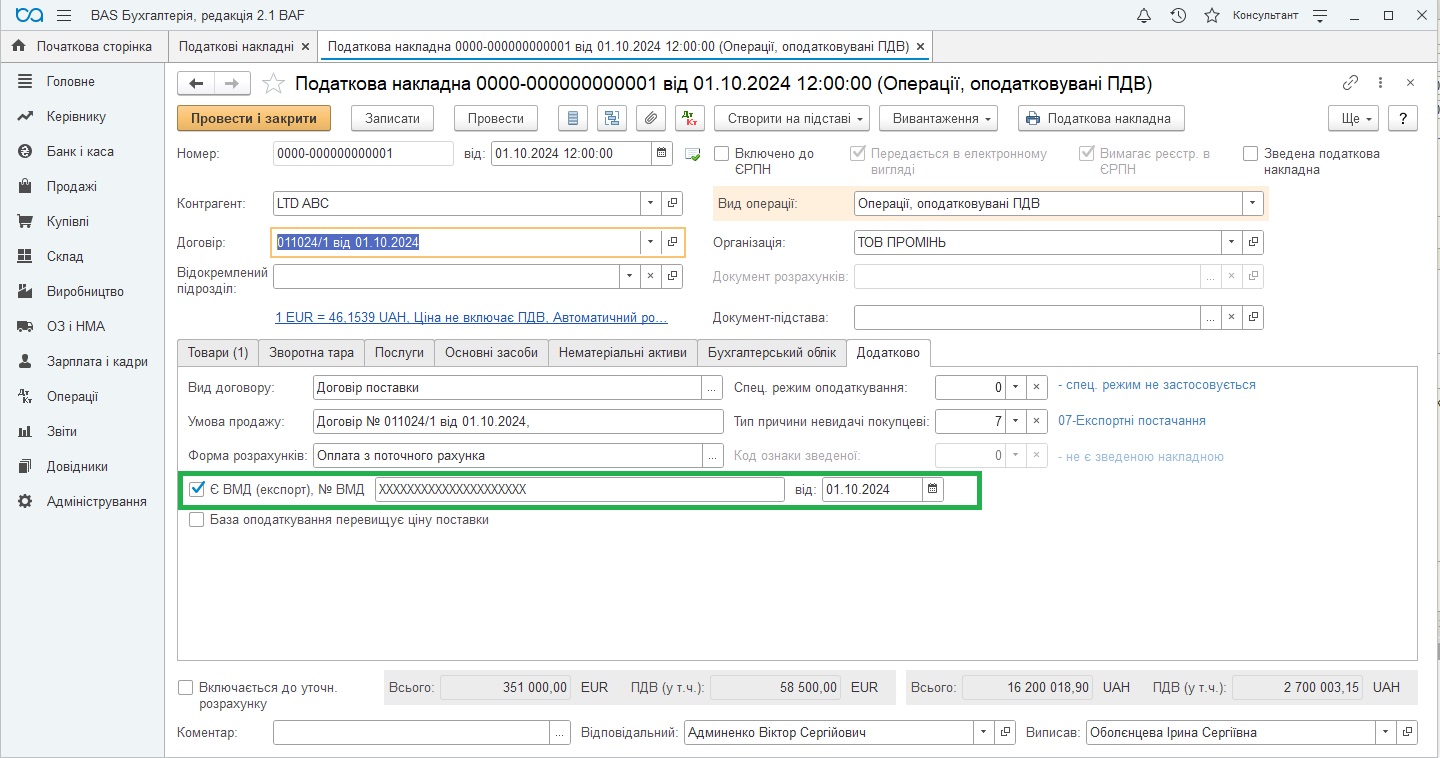Image resolution: width=1440 pixels, height=758 pixels.
Task: Open the EUR exchange rate and price link
Action: (x=471, y=317)
